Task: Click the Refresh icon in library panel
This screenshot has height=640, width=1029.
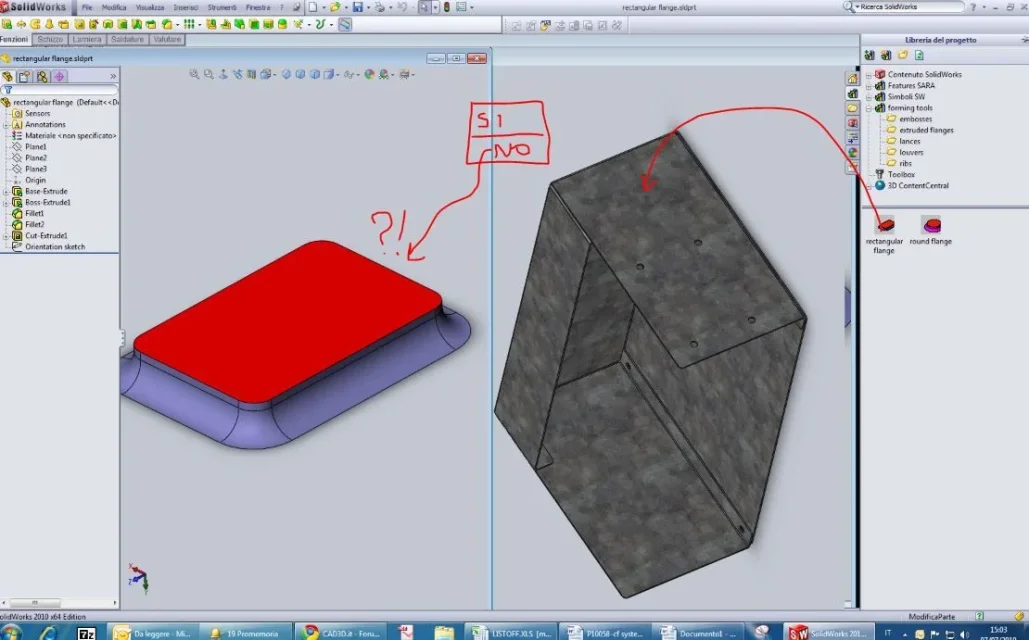Action: pos(919,55)
